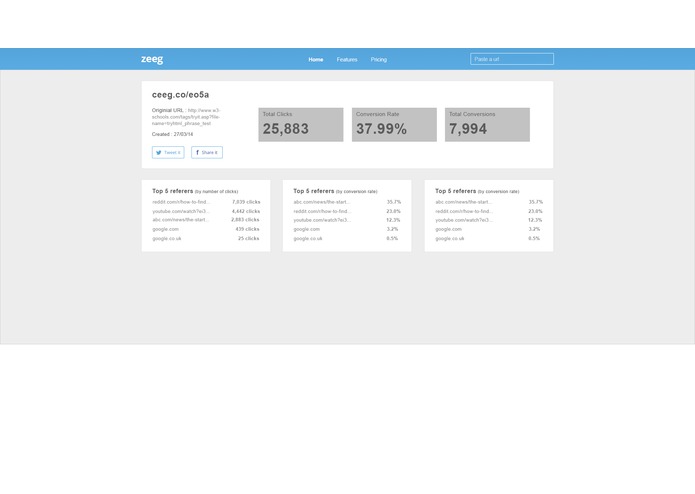
Task: Open google.com referer with 439 clicks
Action: (x=165, y=229)
